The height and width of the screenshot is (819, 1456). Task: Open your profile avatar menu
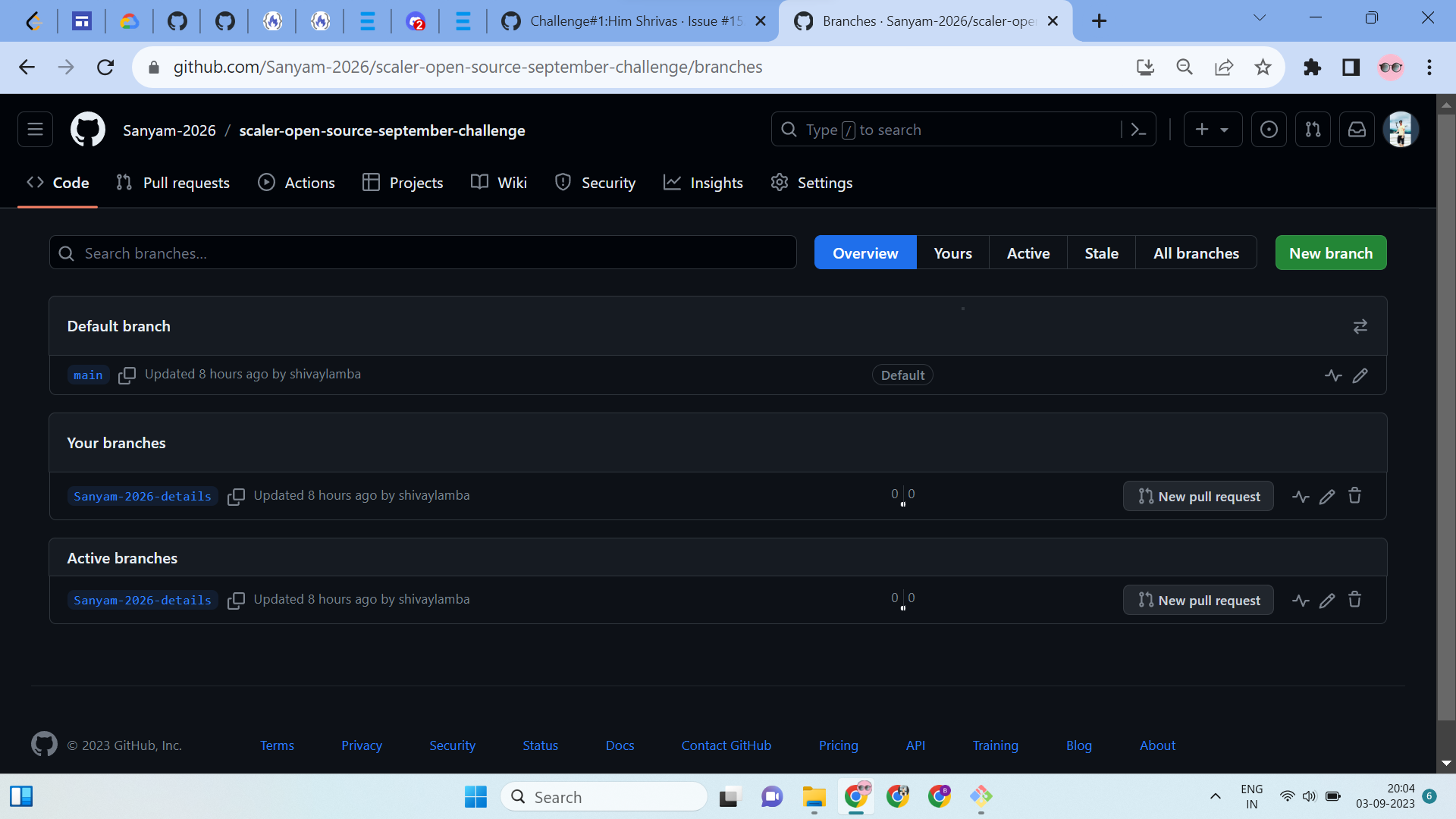coord(1401,129)
